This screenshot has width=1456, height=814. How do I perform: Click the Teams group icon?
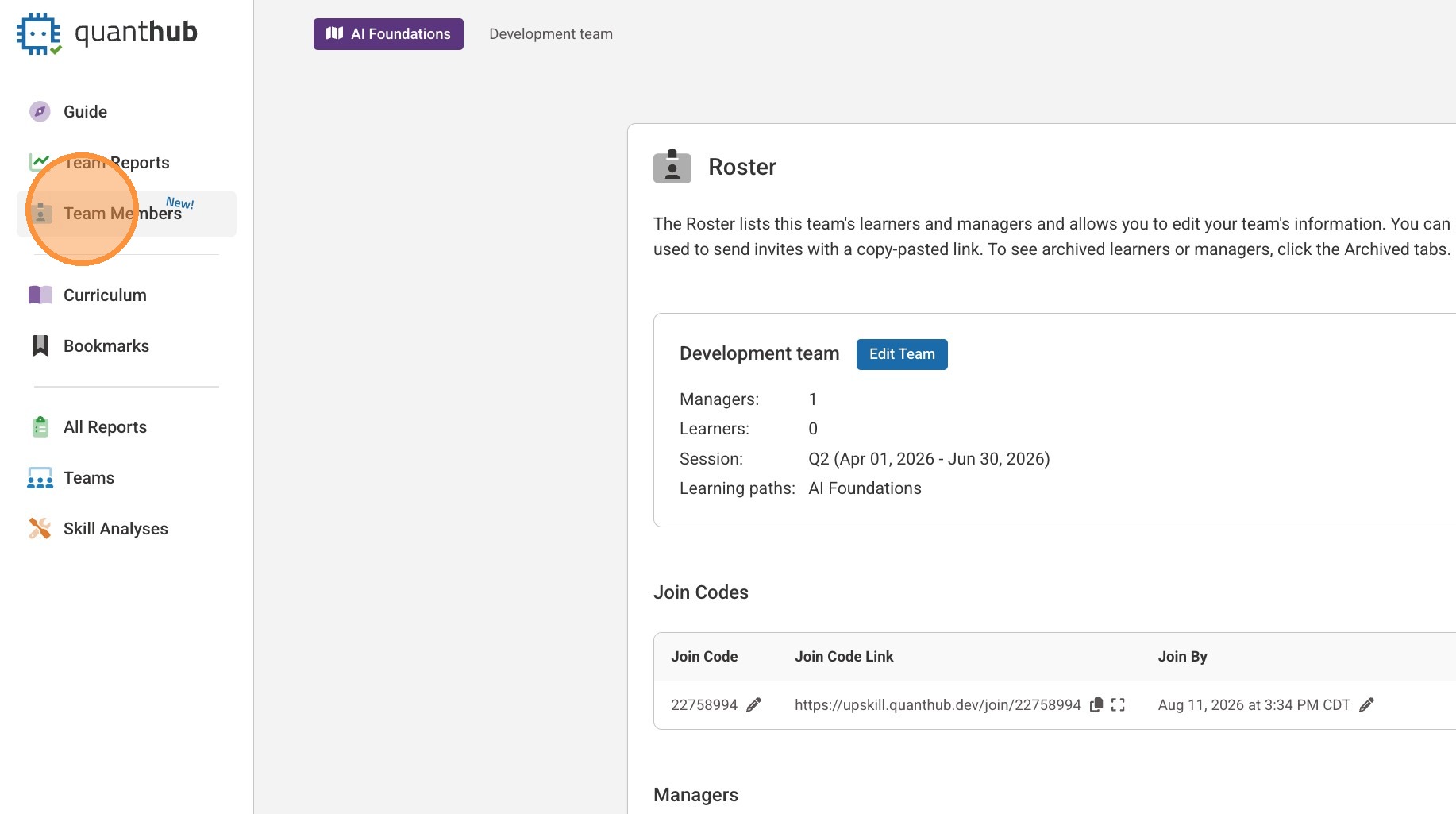[x=40, y=478]
